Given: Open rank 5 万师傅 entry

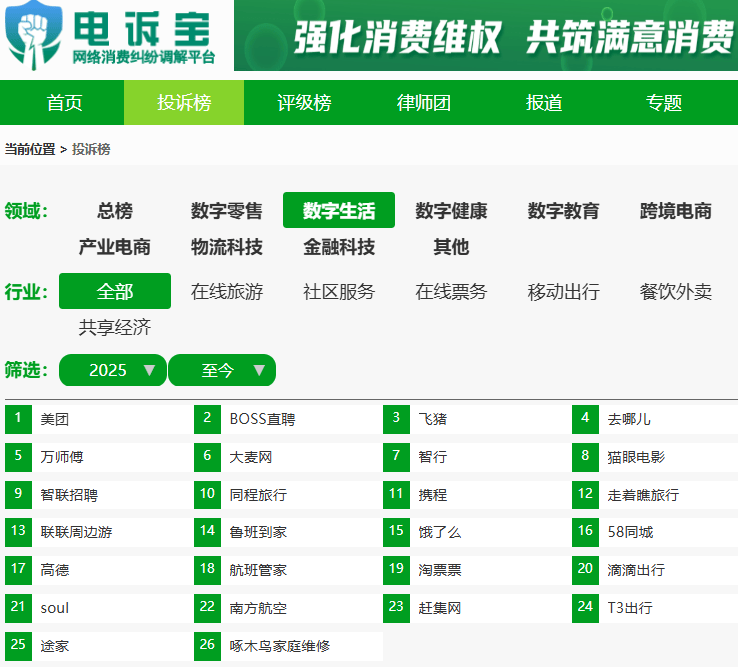Looking at the screenshot, I should coord(99,457).
